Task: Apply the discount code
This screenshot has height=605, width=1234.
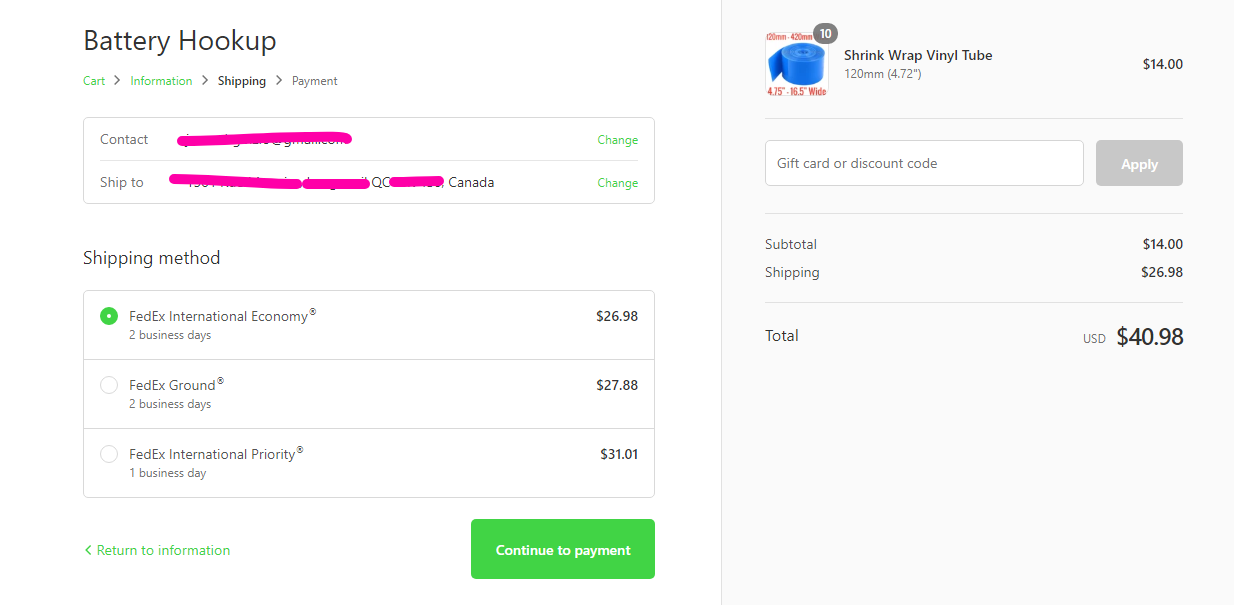Action: pos(1139,163)
